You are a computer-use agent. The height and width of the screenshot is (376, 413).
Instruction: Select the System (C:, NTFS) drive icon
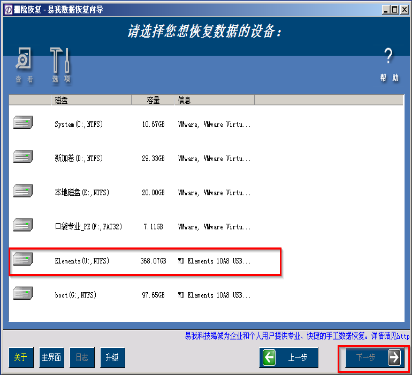(23, 123)
